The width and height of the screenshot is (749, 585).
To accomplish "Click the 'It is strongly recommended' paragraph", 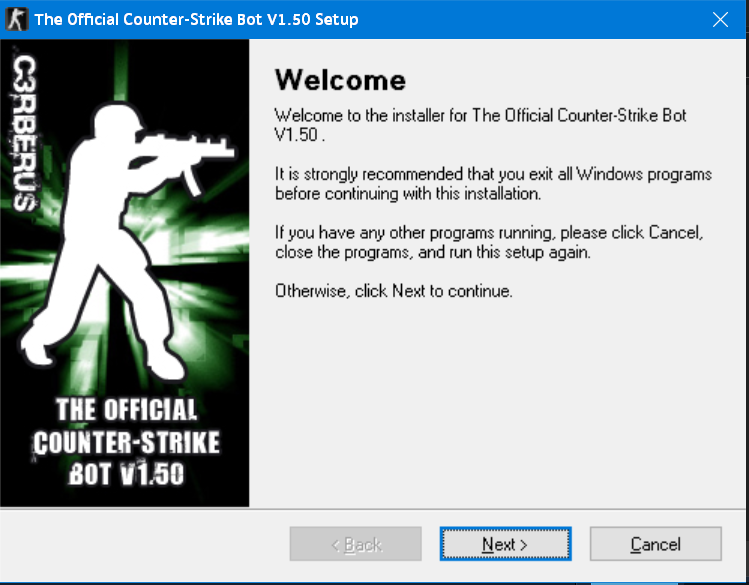I will 493,184.
